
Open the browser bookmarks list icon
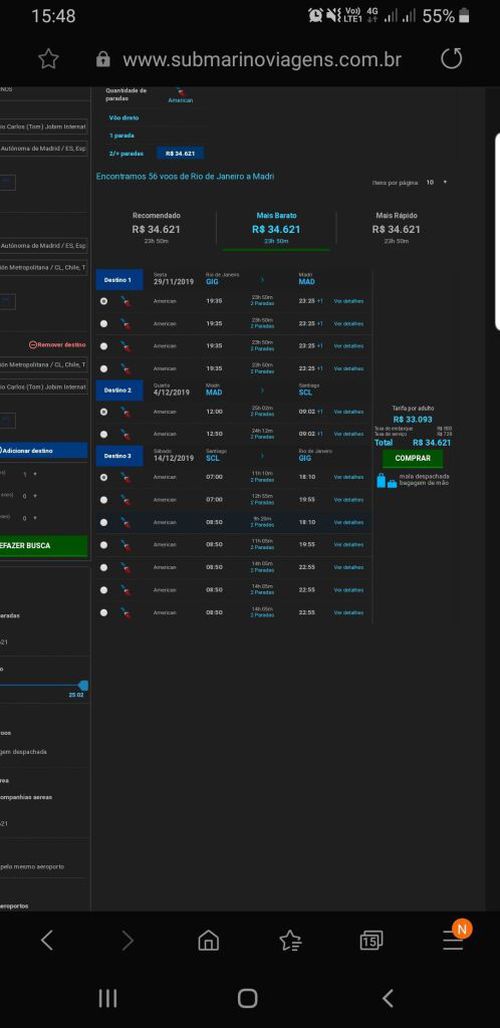tap(290, 941)
